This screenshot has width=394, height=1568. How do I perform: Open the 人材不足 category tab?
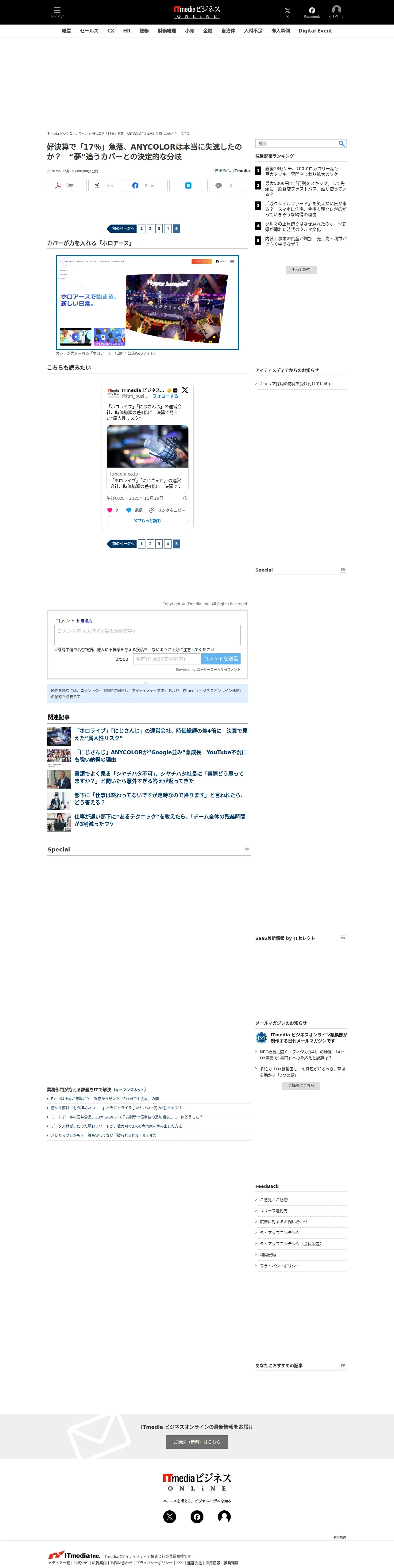click(x=253, y=31)
